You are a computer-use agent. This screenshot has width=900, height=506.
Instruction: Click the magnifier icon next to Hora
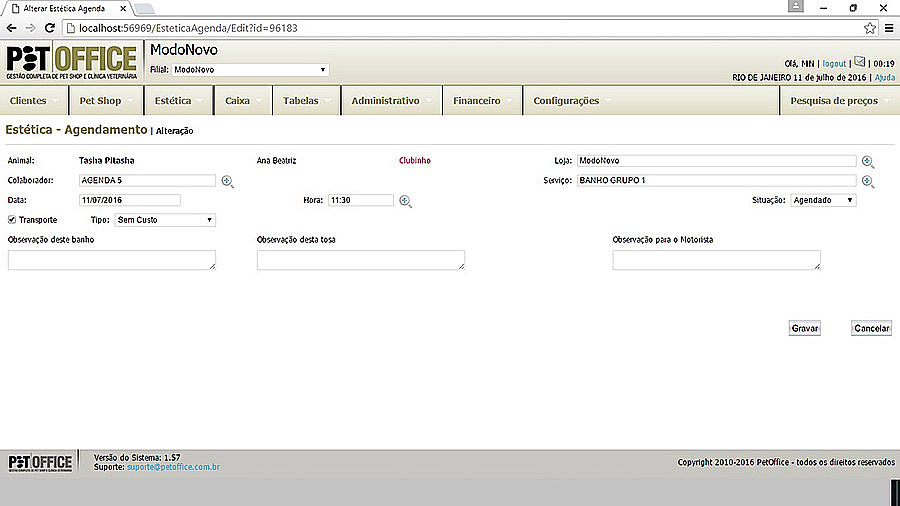coord(405,201)
